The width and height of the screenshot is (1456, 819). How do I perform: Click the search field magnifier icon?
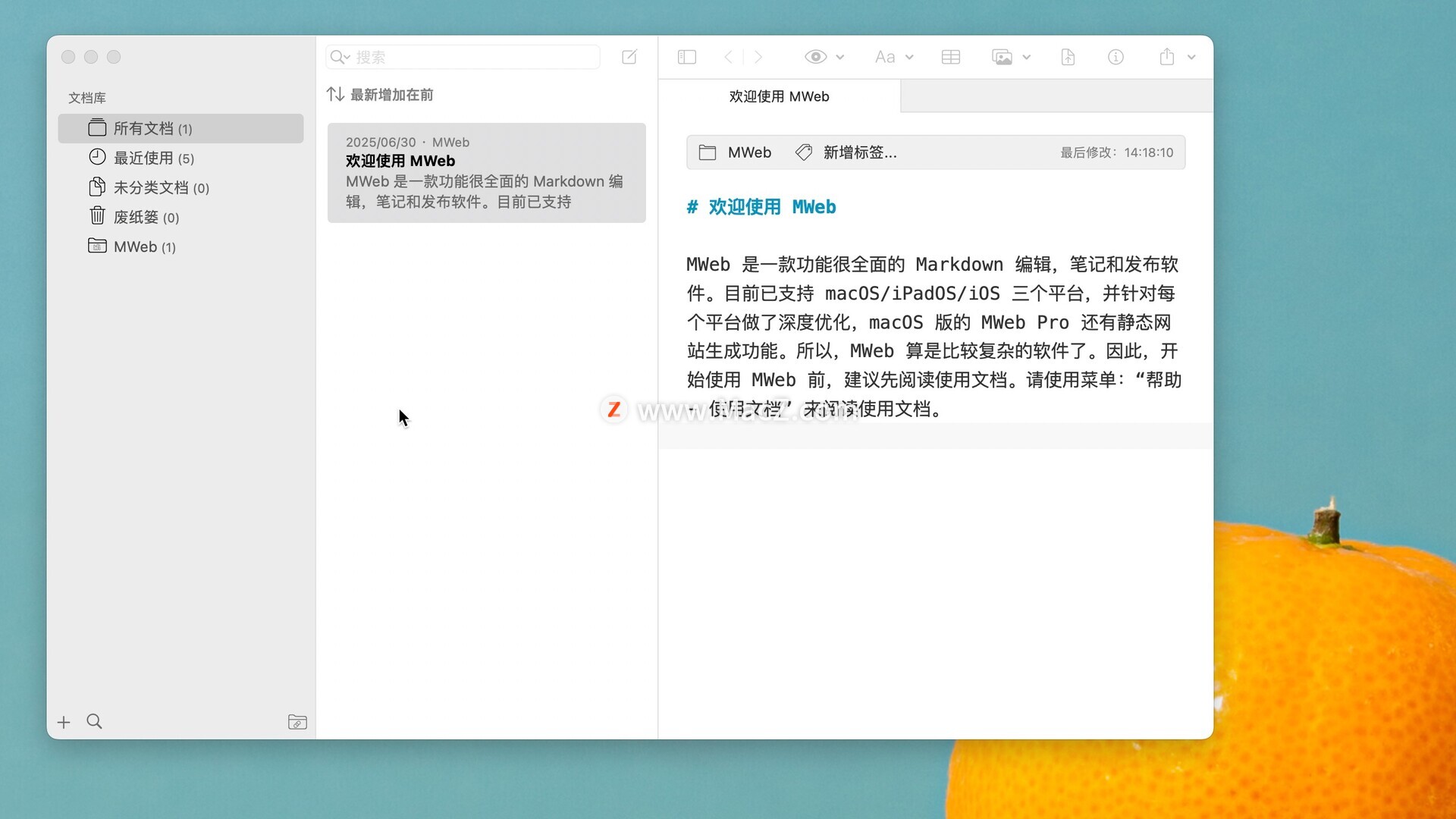coord(340,57)
